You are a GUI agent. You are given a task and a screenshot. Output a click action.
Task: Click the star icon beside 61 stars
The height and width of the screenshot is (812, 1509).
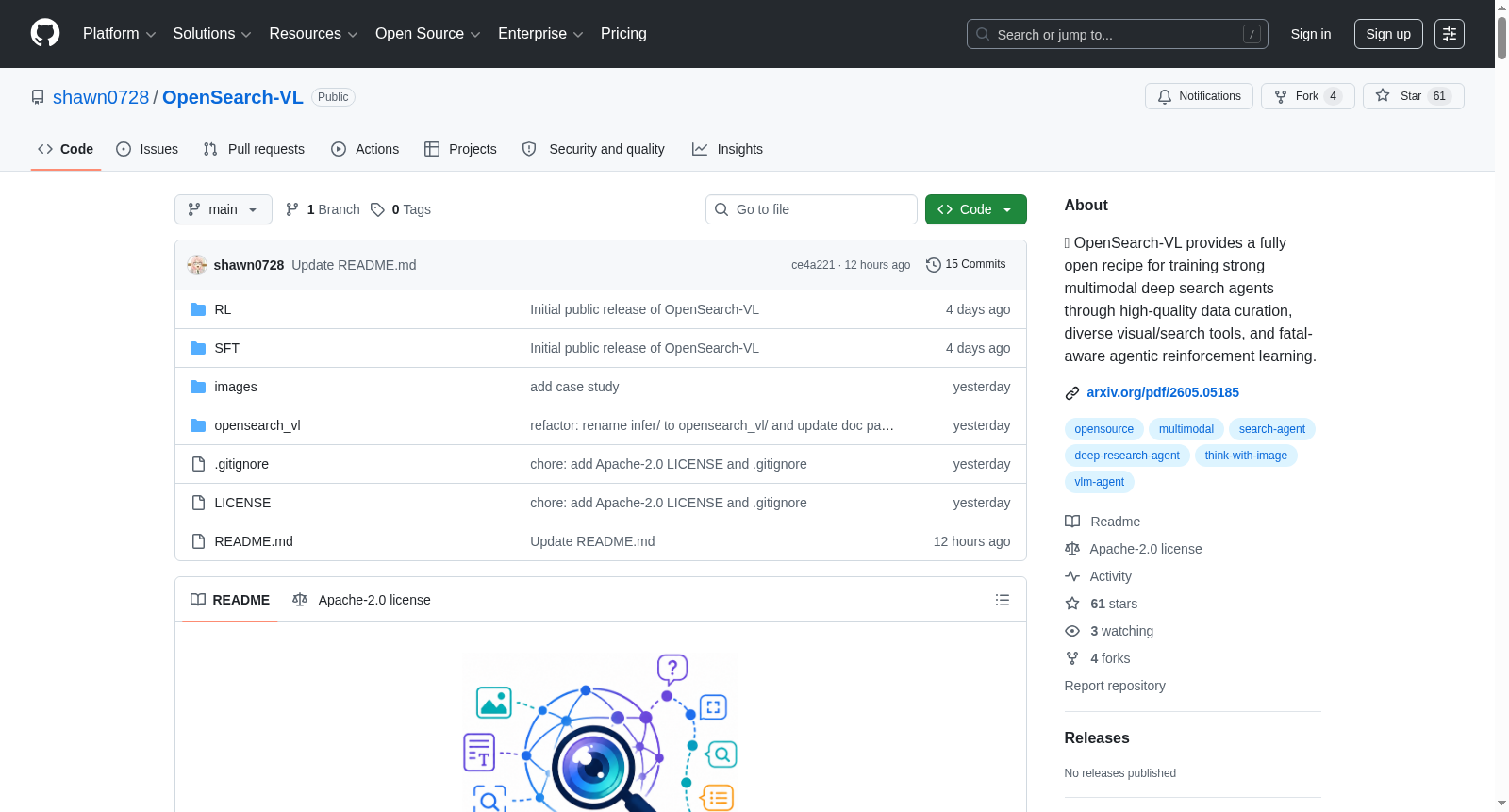point(1072,604)
